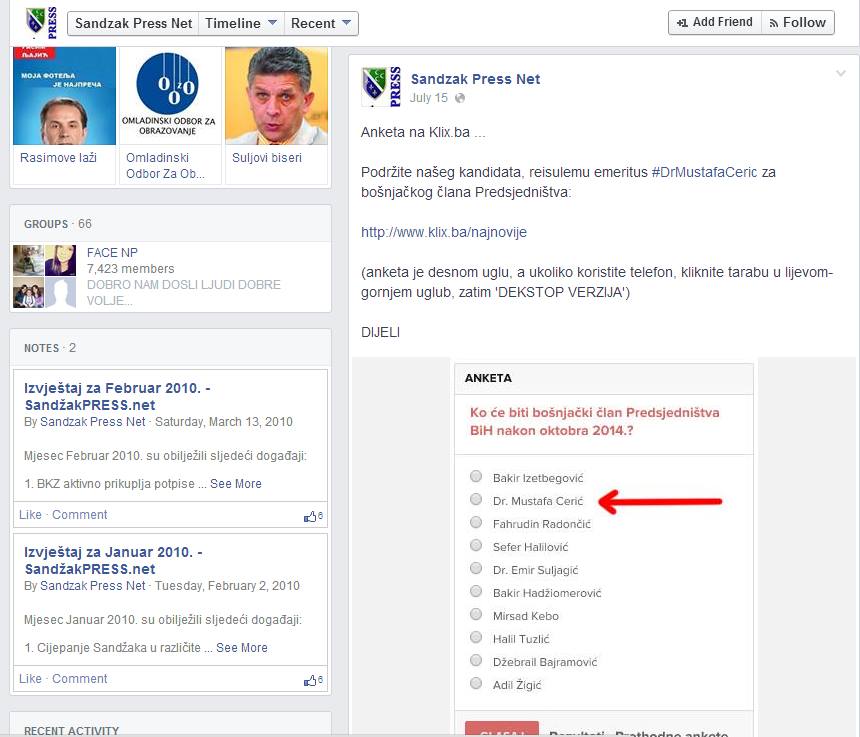Click the #DrMustafaCeric hashtag
Viewport: 860px width, 737px height.
[x=704, y=172]
